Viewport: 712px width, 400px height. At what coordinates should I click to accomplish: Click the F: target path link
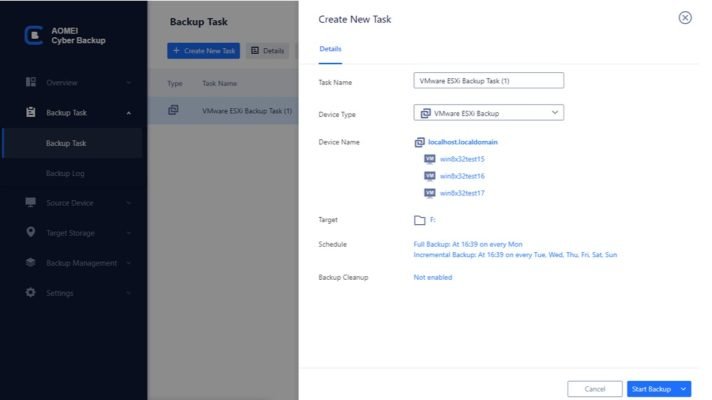click(x=433, y=220)
